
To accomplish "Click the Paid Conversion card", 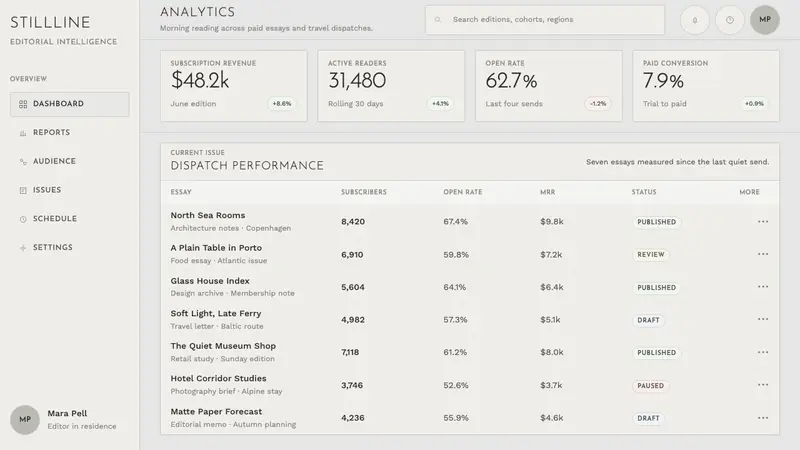I will (x=706, y=86).
